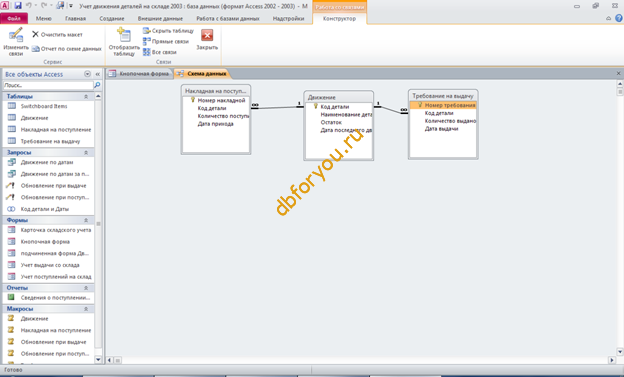Viewport: 624px width, 377px height.
Task: Open the Все объекты Access dropdown
Action: 87,74
